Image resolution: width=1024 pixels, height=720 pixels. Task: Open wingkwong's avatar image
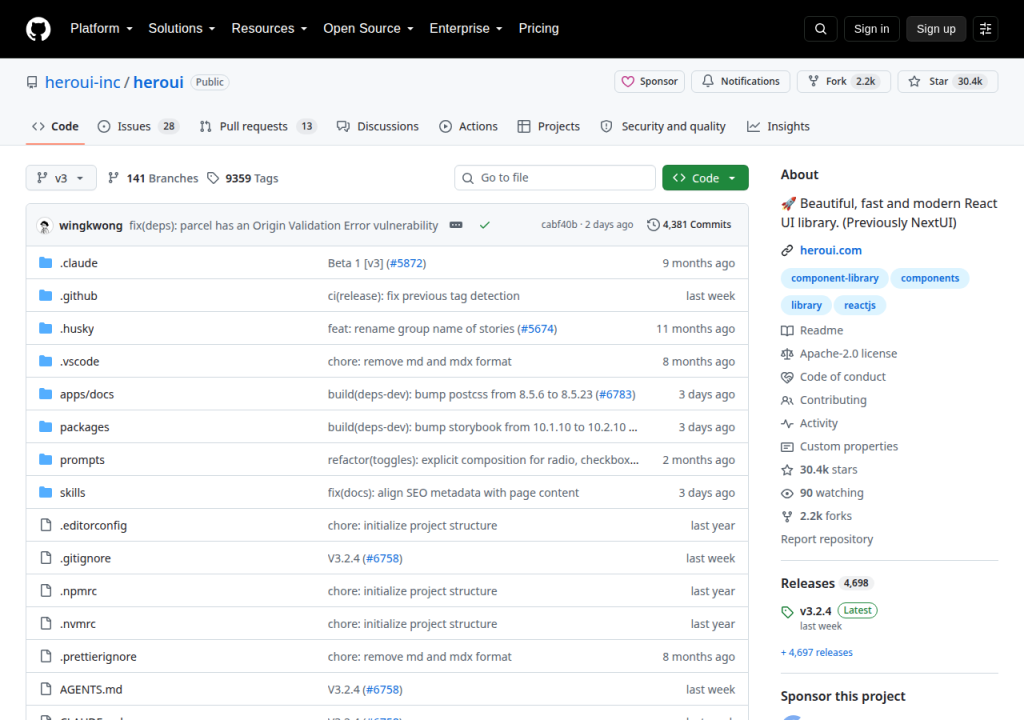click(44, 225)
